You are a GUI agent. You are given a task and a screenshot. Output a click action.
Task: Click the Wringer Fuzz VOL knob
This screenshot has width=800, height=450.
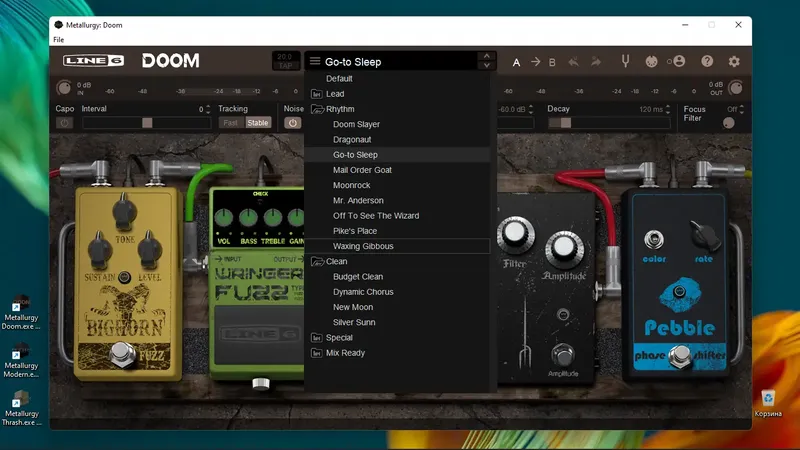(223, 218)
